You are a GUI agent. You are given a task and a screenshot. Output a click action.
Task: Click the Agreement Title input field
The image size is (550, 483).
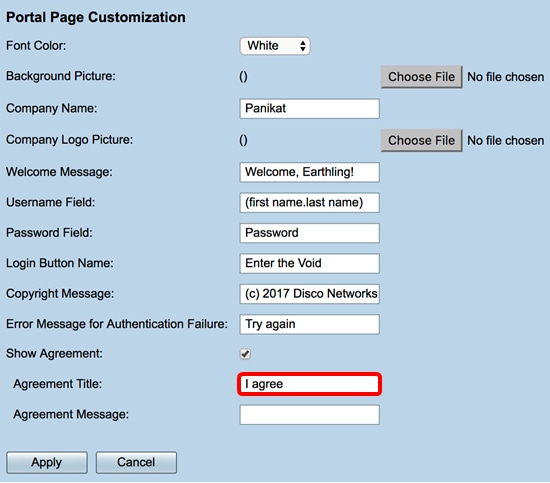[x=309, y=384]
